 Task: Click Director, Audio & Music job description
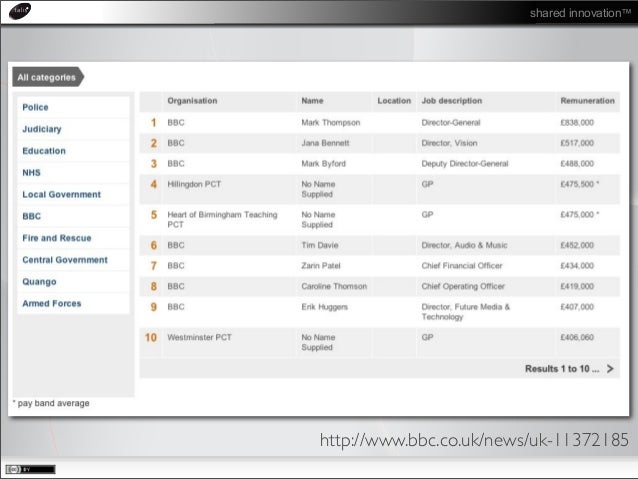click(464, 245)
